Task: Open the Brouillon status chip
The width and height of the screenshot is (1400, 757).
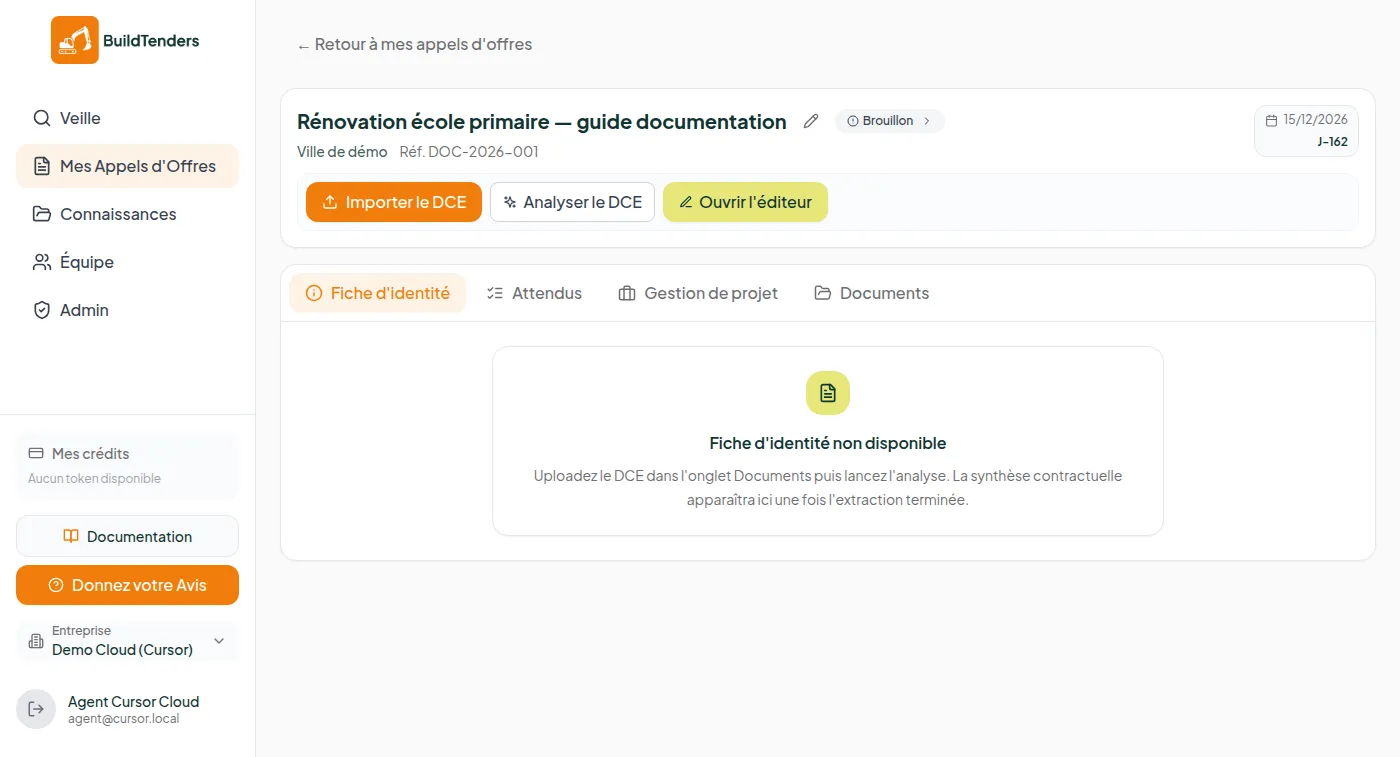Action: [890, 121]
